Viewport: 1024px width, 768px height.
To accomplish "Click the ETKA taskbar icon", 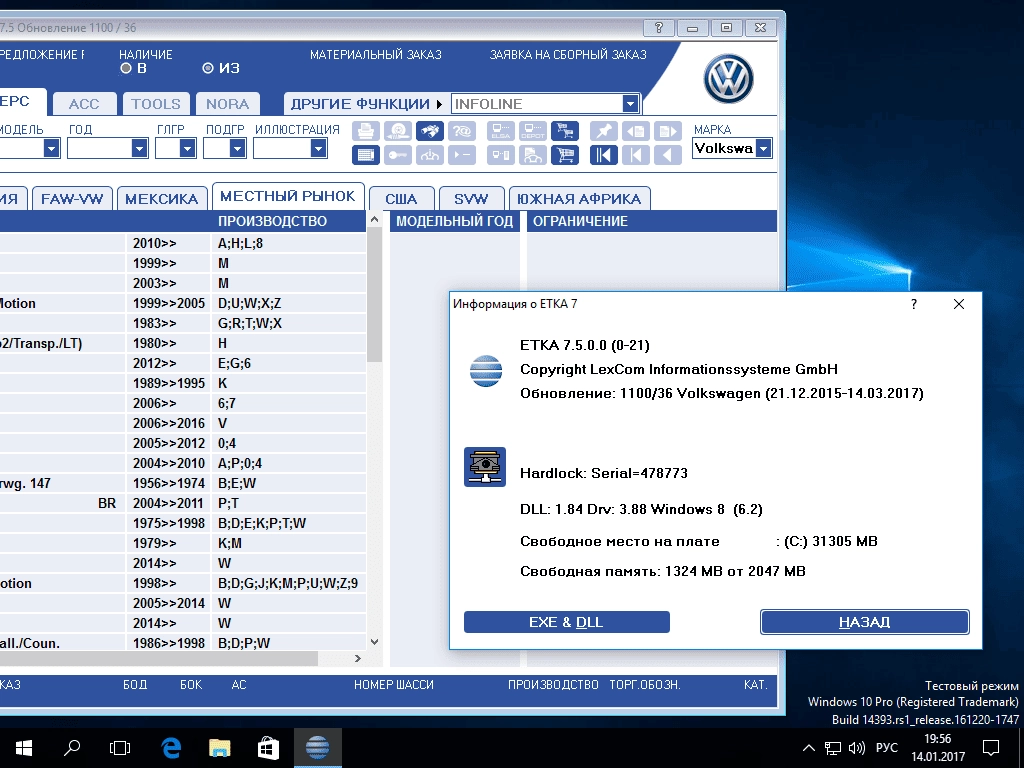I will click(x=317, y=748).
